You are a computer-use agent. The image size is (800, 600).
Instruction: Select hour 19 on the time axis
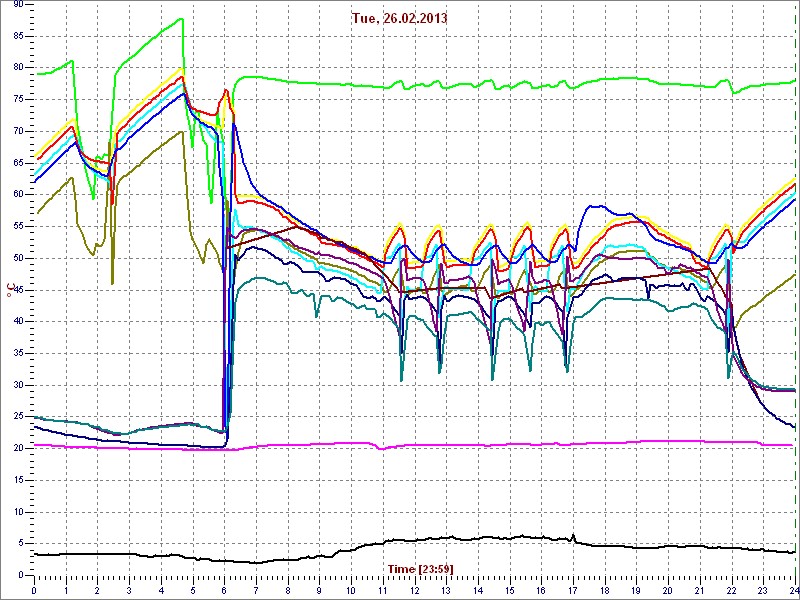[637, 590]
